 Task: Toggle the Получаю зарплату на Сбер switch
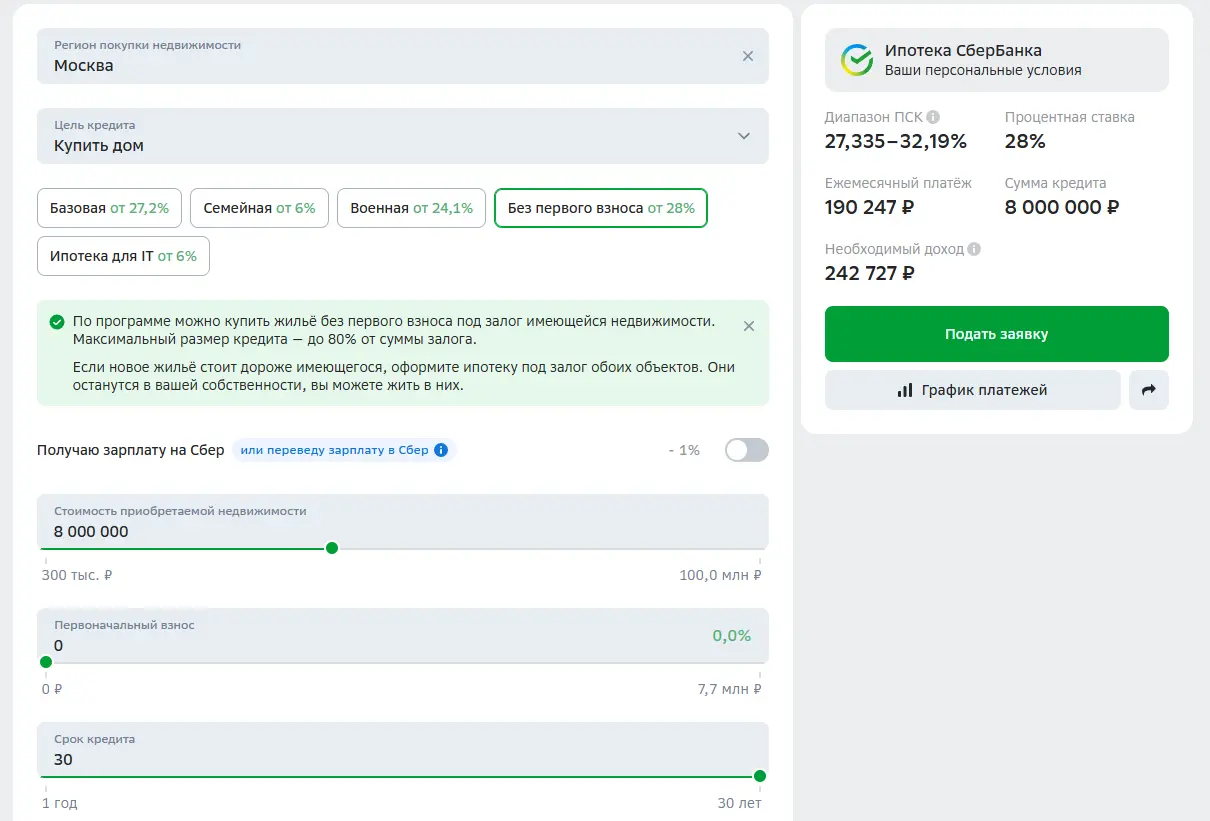coord(747,450)
